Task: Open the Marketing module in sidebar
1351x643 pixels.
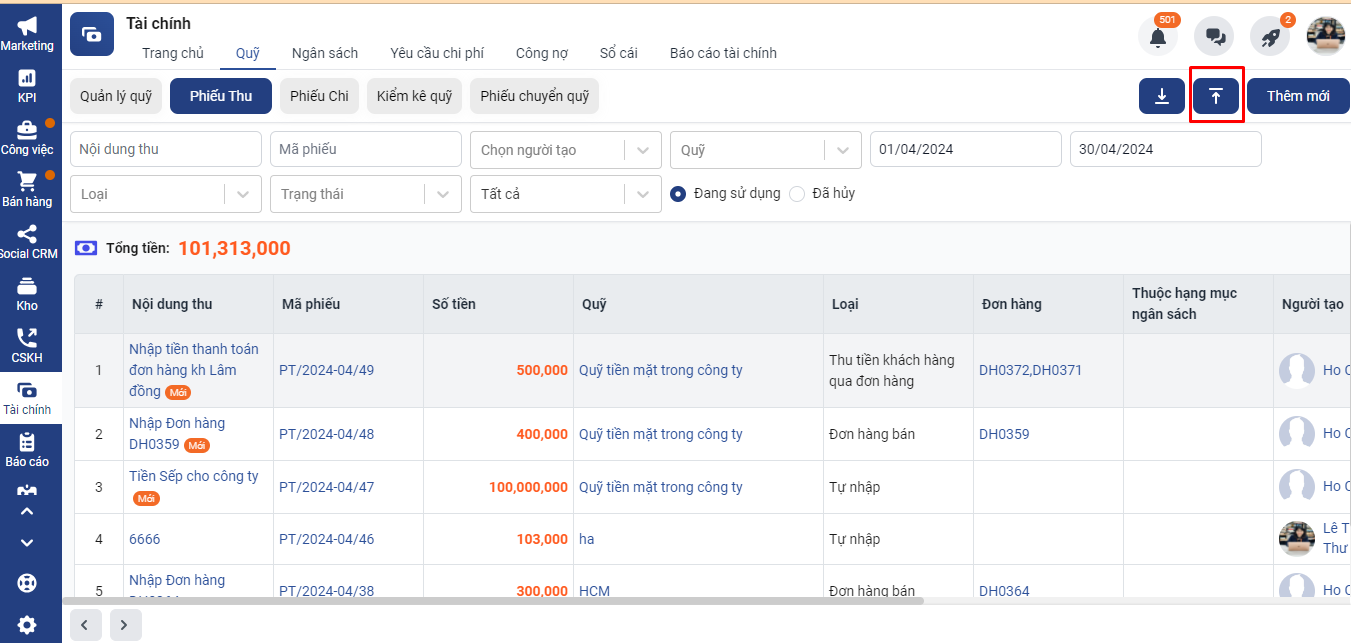Action: coord(27,33)
